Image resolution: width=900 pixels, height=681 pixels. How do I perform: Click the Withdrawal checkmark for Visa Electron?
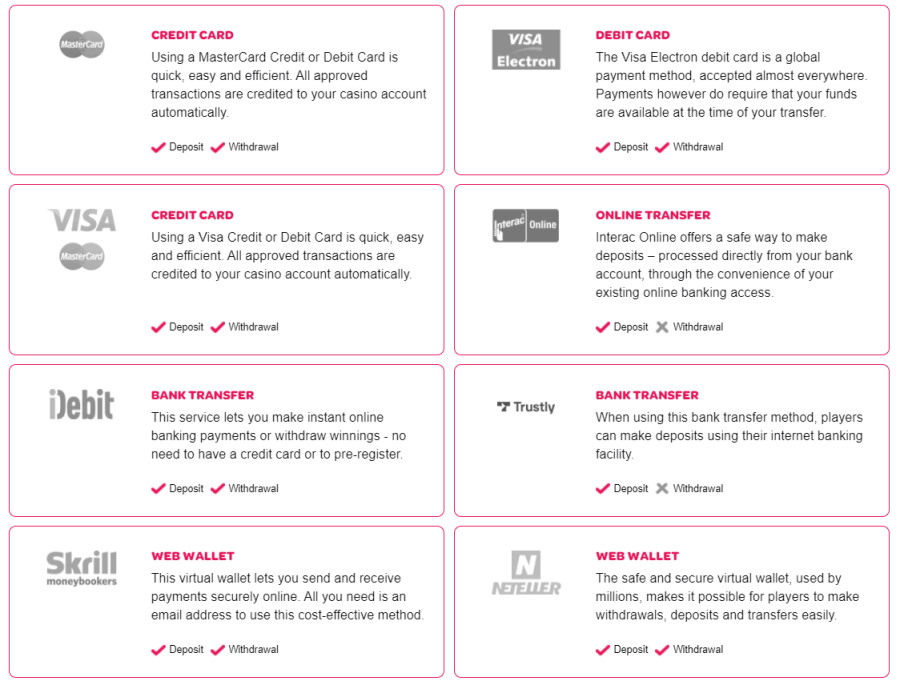[662, 147]
